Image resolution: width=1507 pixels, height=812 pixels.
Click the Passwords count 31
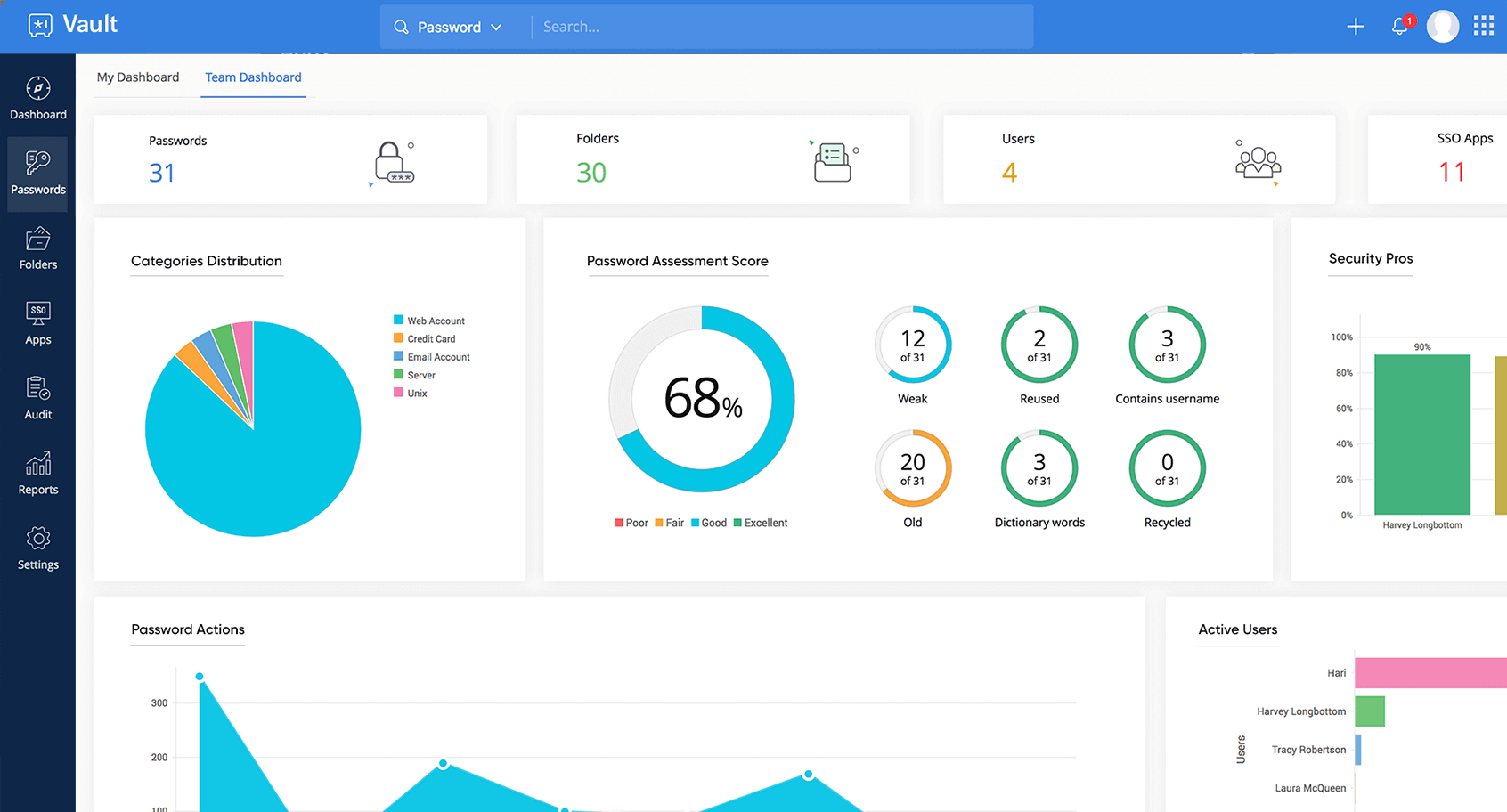point(162,173)
